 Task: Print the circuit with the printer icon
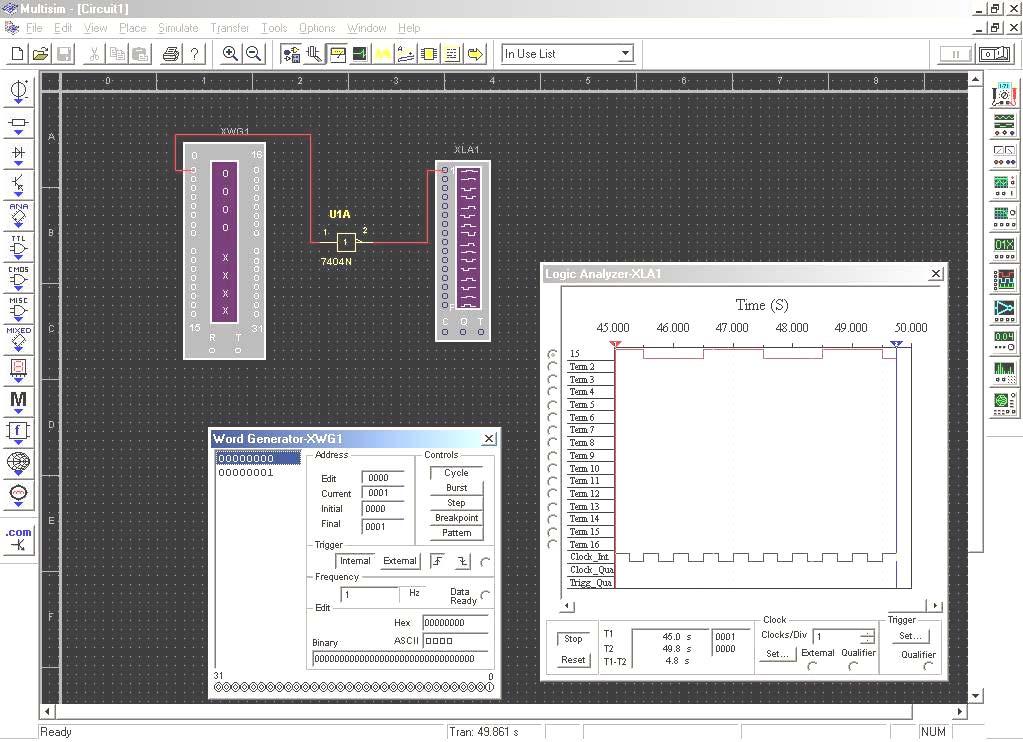[171, 54]
